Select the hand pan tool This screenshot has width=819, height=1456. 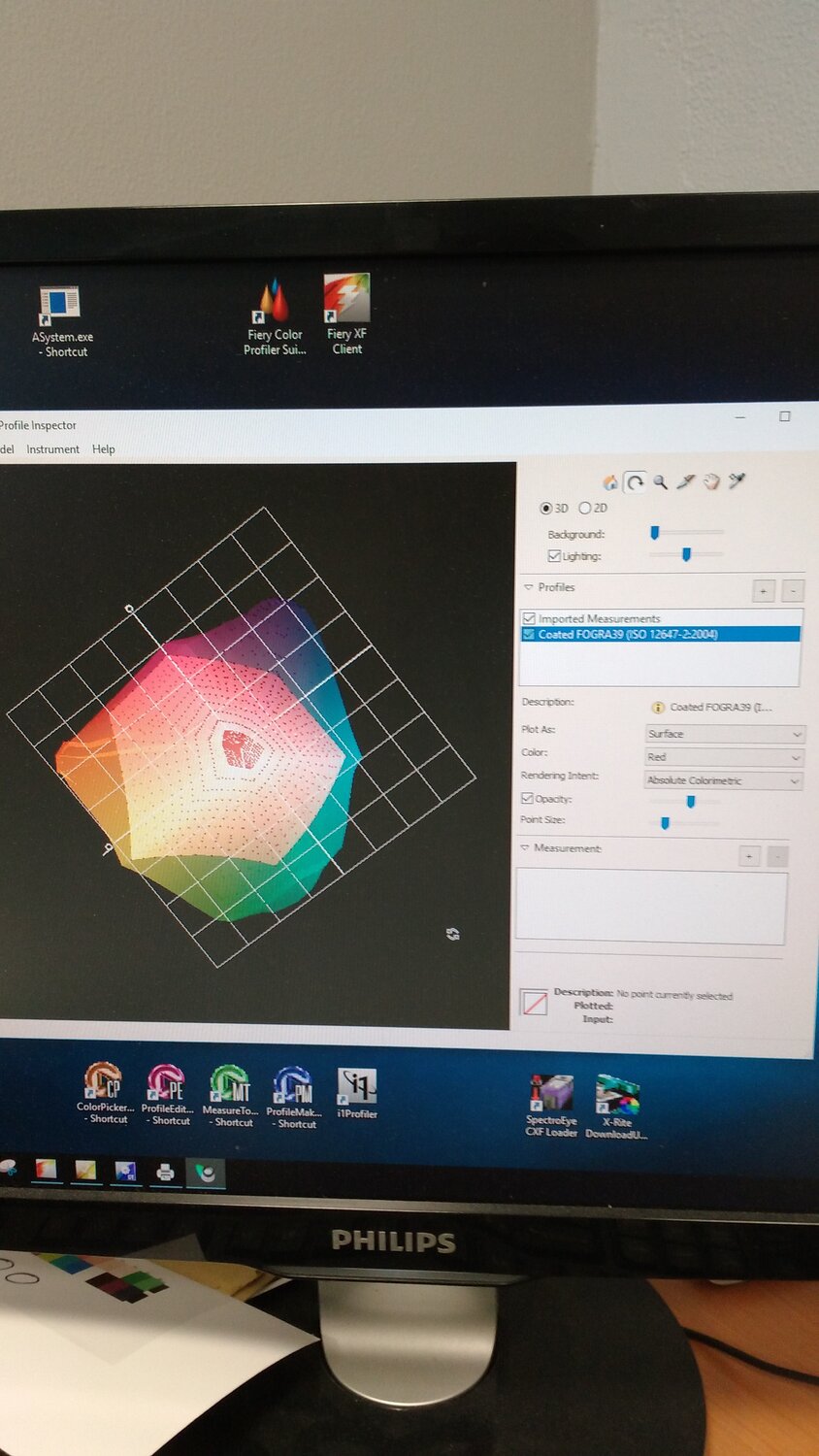pos(711,481)
